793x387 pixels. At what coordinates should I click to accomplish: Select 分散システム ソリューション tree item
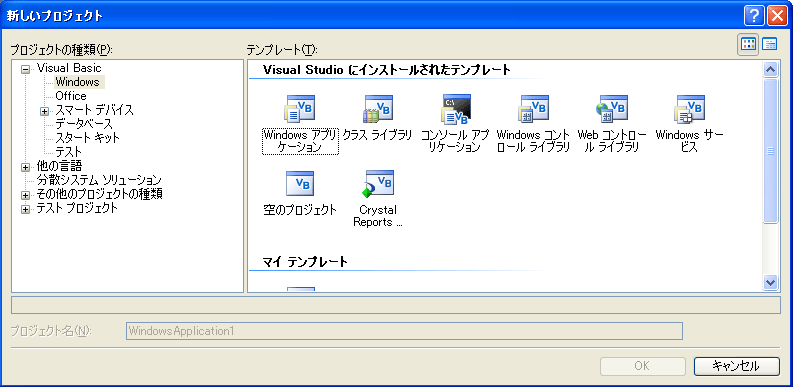click(99, 180)
